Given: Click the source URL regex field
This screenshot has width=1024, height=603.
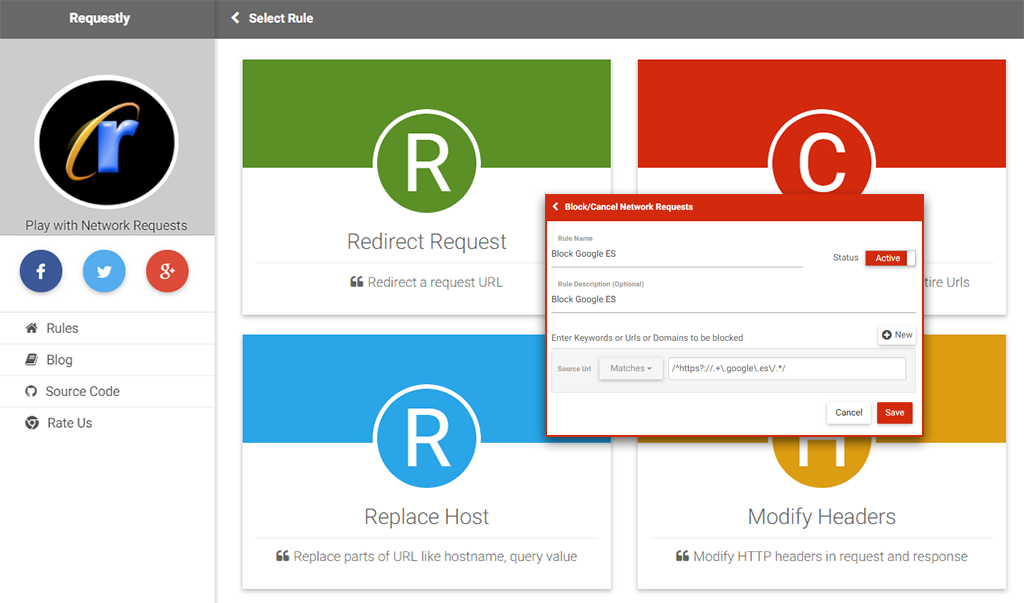Looking at the screenshot, I should tap(787, 368).
